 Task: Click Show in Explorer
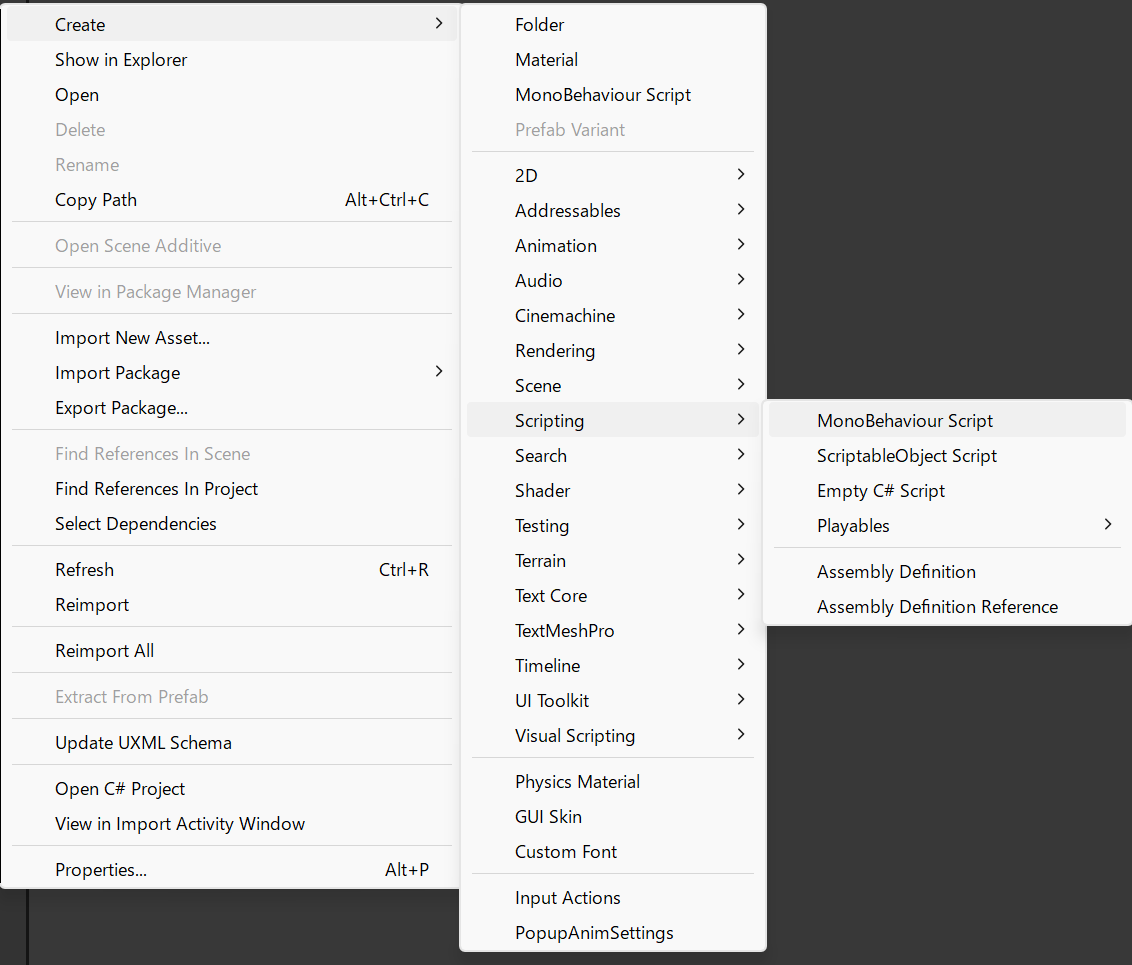pyautogui.click(x=121, y=60)
